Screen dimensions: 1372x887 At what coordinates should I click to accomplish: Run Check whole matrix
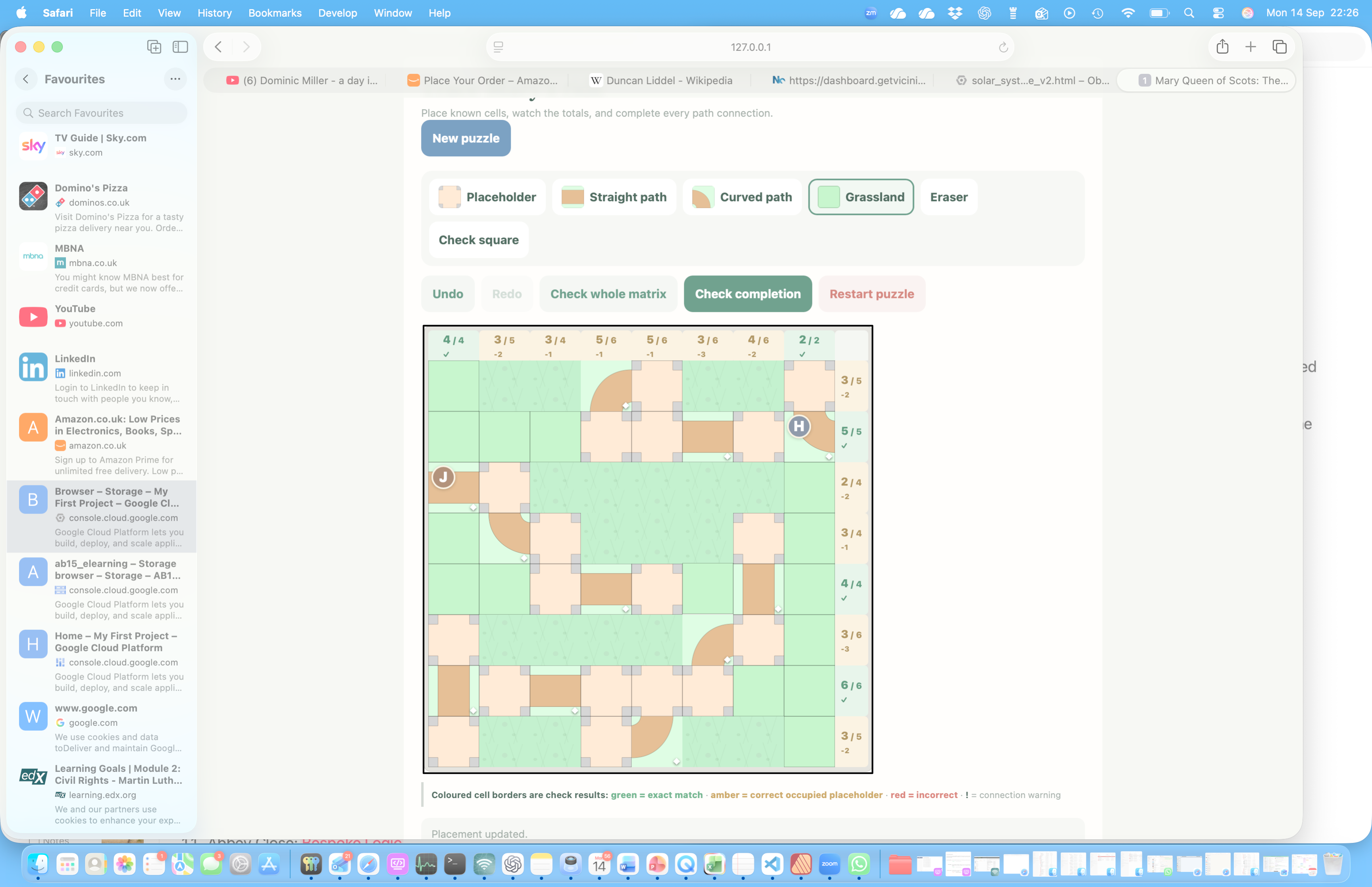(x=608, y=294)
